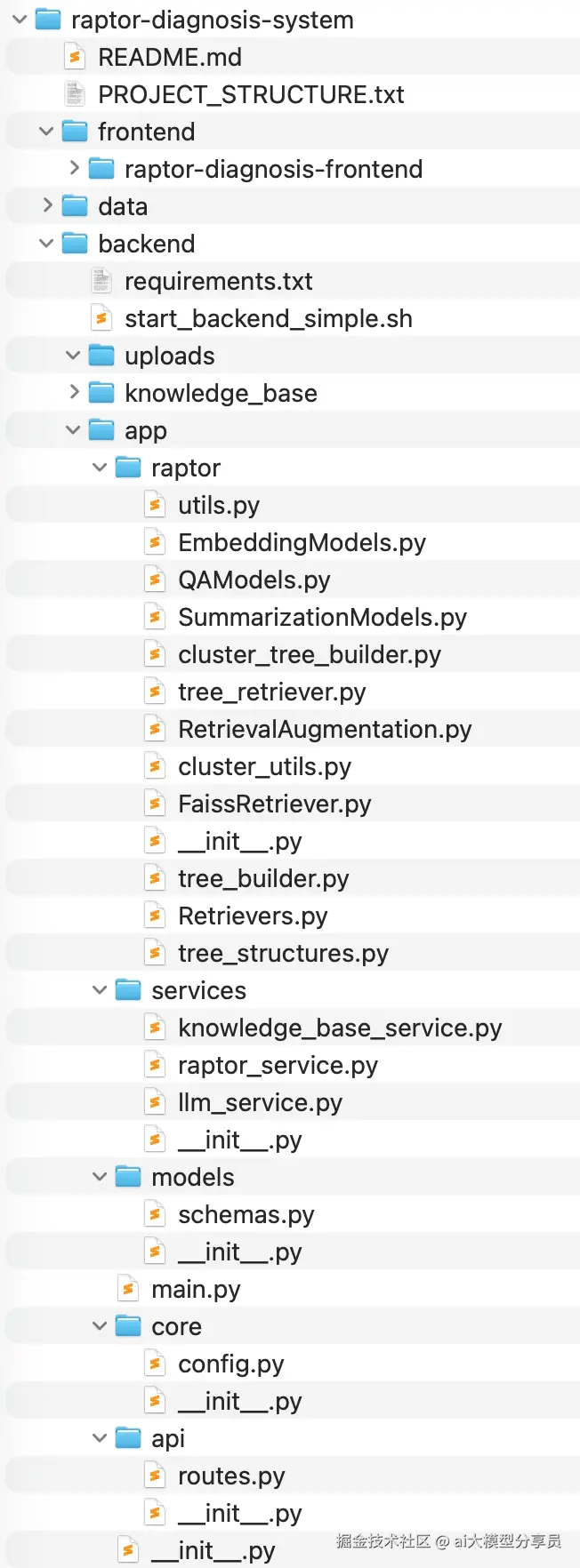580x1568 pixels.
Task: Expand the raptor-diagnosis-frontend folder
Action: click(74, 168)
